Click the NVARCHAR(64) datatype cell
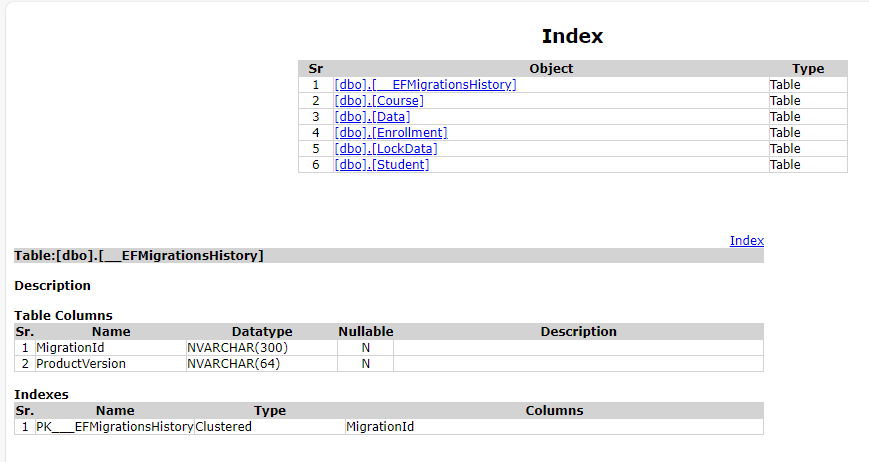 [262, 364]
